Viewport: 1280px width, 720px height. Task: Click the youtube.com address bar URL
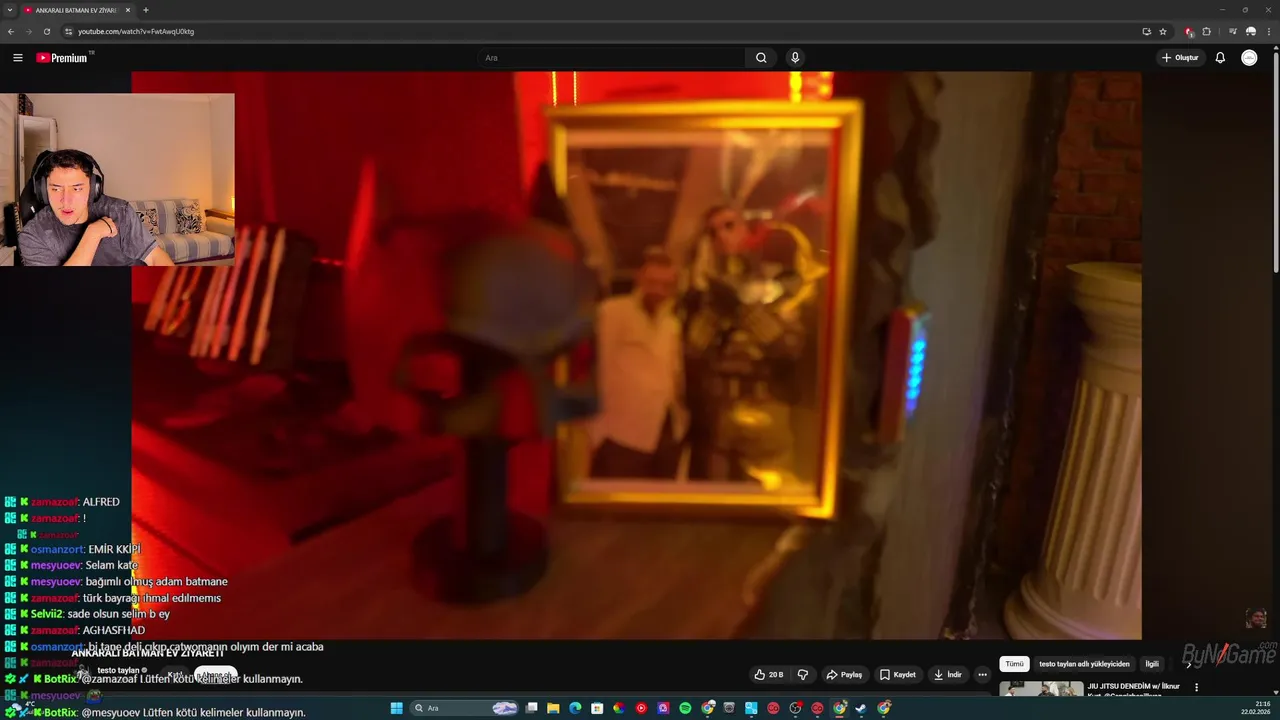(x=136, y=31)
